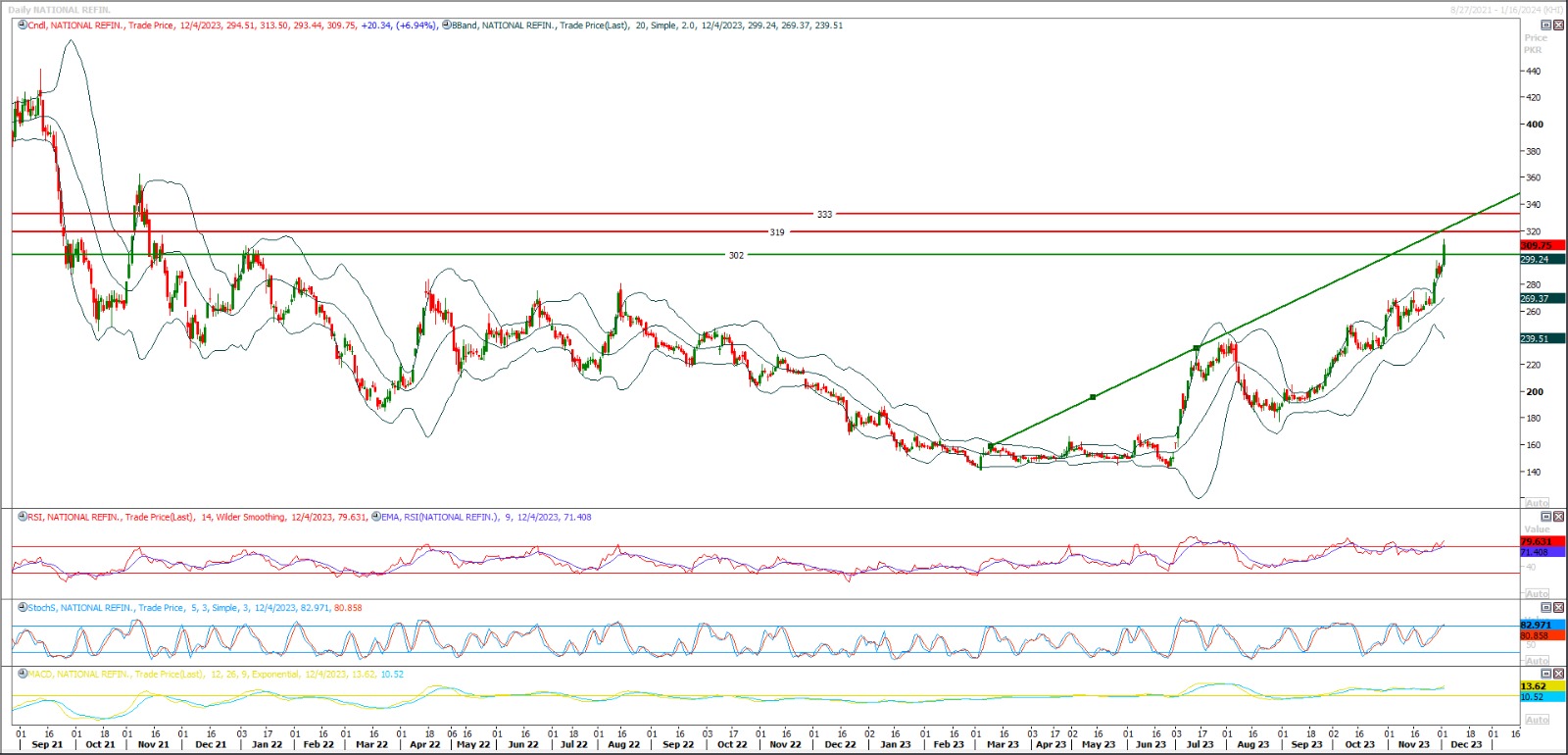This screenshot has height=755, width=1568.
Task: Select the MACD 12, 26, 9 Exponential legend
Action: tap(216, 675)
